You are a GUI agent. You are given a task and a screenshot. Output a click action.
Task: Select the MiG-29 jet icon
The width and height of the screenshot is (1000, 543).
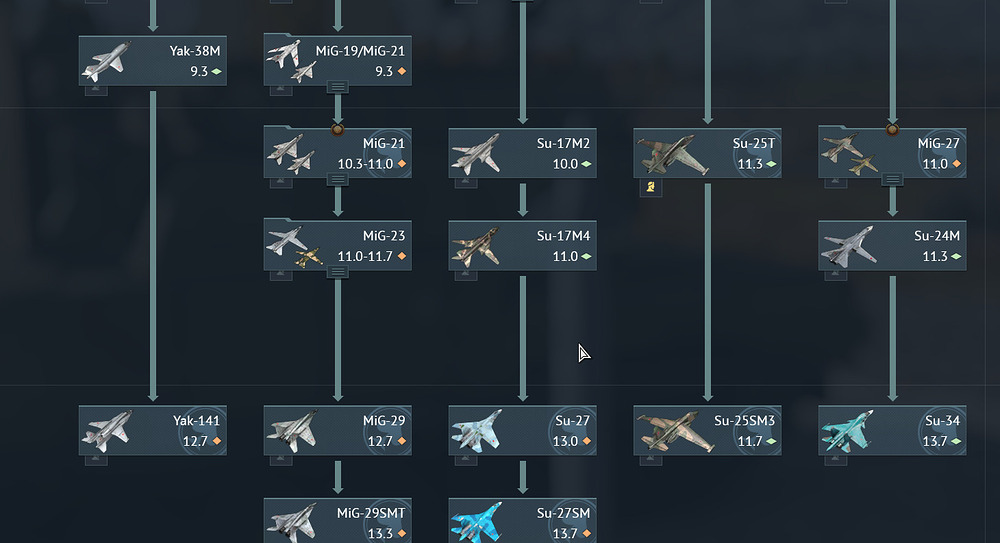(292, 431)
